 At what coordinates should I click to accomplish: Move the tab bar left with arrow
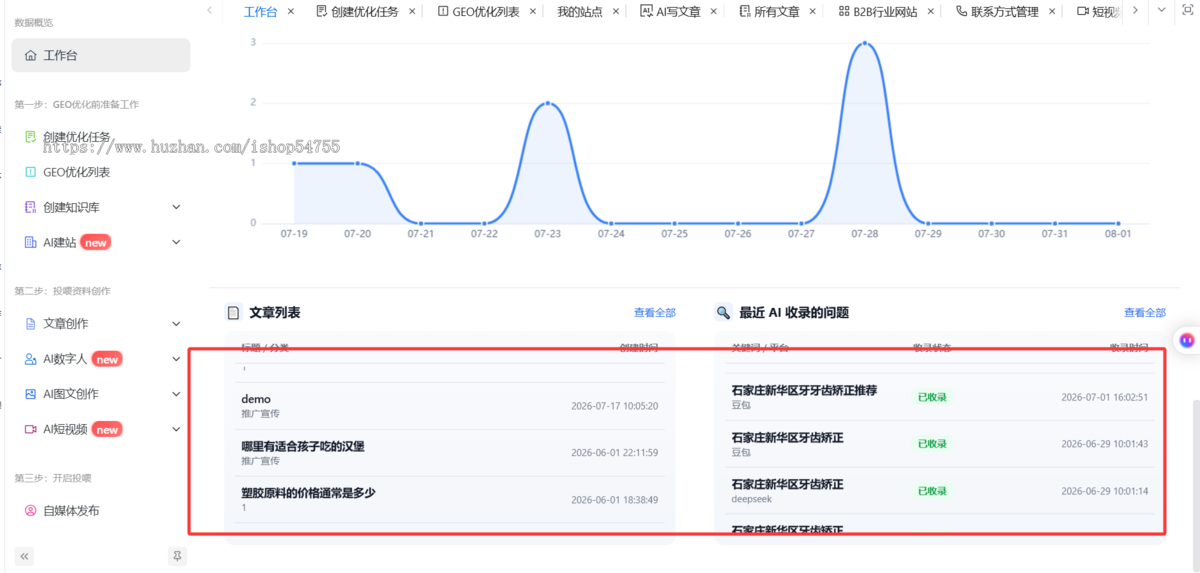coord(209,10)
